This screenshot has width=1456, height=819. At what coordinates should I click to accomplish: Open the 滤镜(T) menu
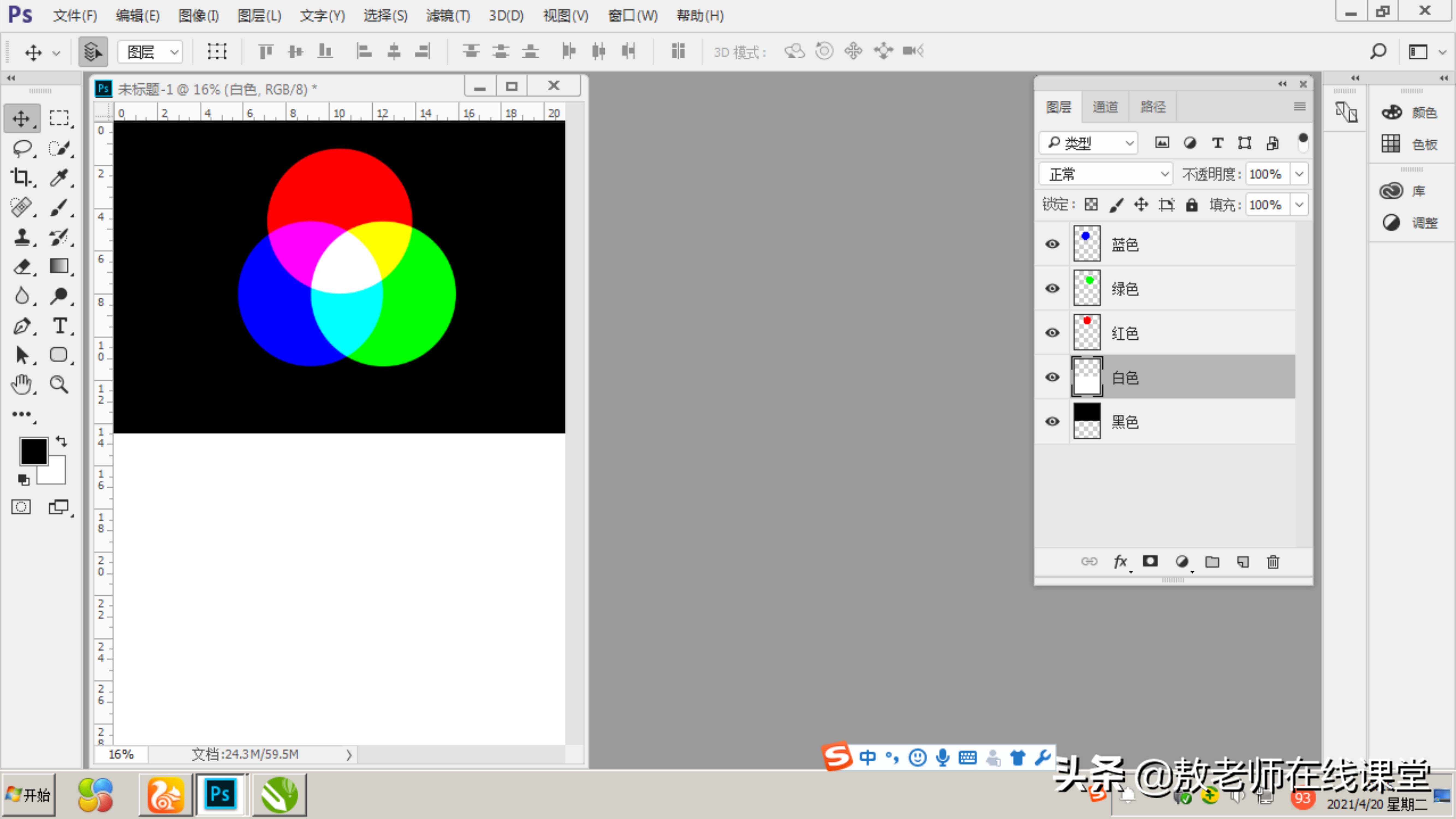[448, 16]
